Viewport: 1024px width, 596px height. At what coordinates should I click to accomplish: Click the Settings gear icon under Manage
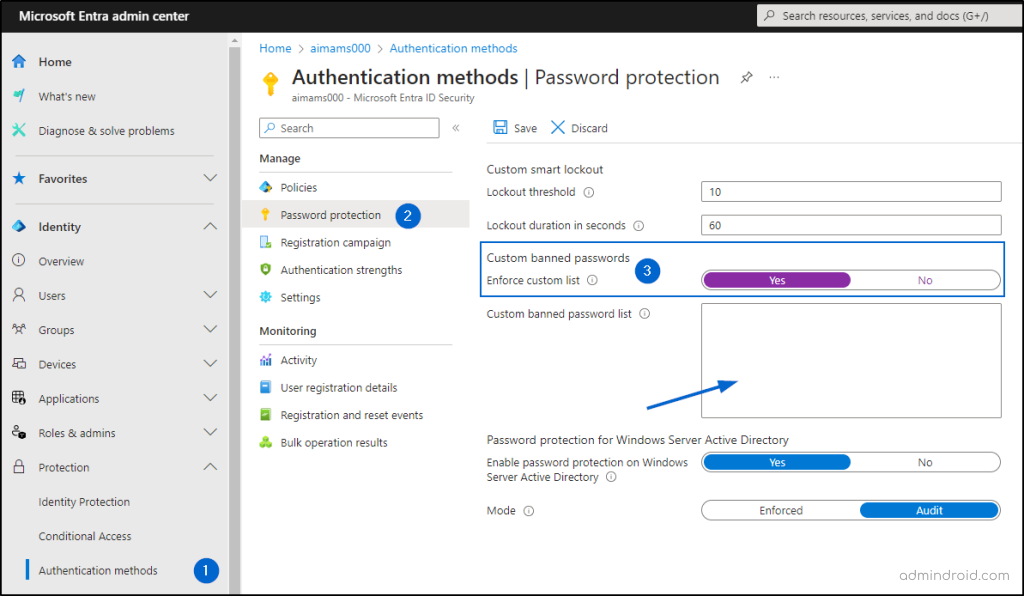266,297
